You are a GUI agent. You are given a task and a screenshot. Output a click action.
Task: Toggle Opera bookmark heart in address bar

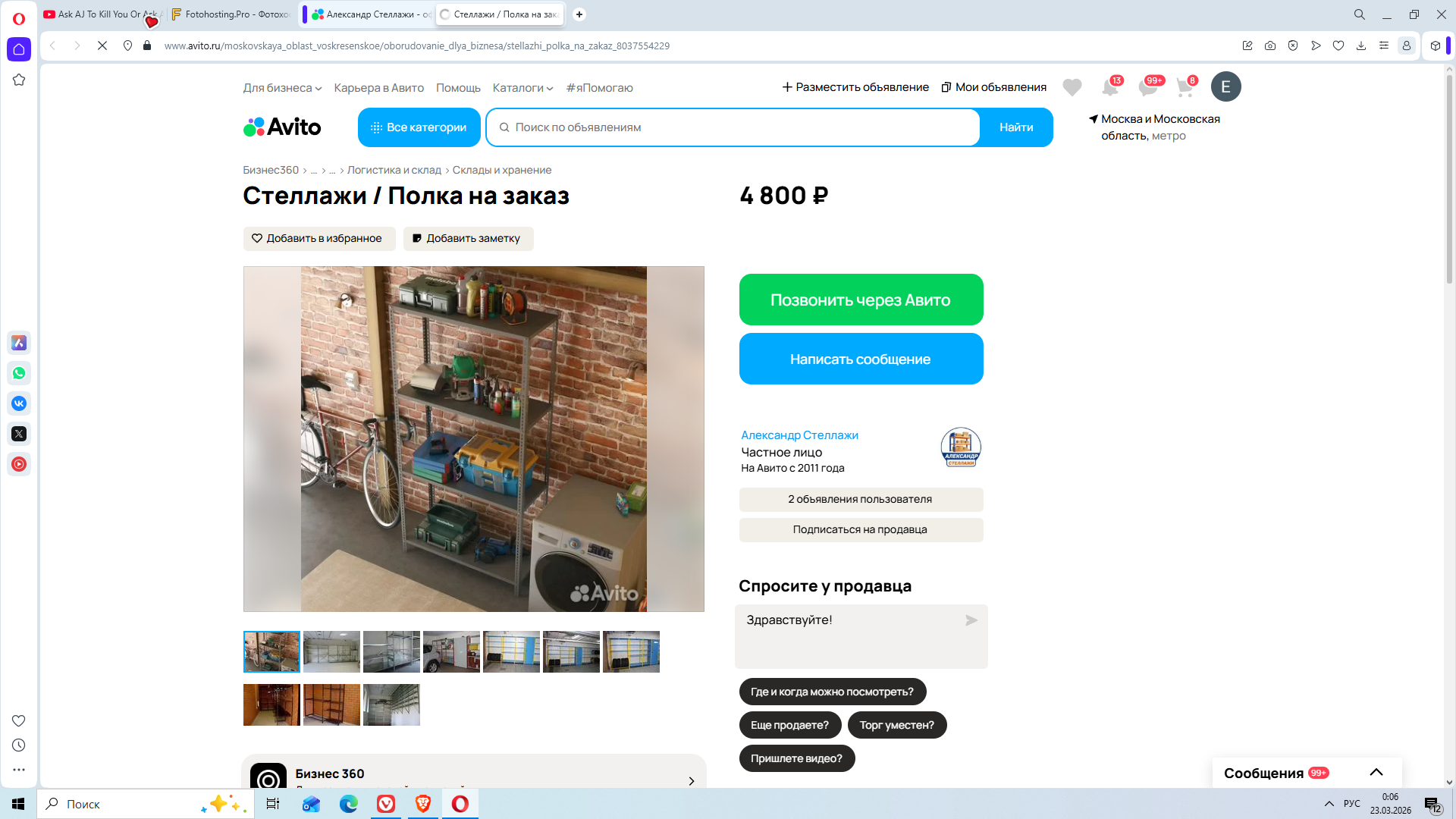1338,45
